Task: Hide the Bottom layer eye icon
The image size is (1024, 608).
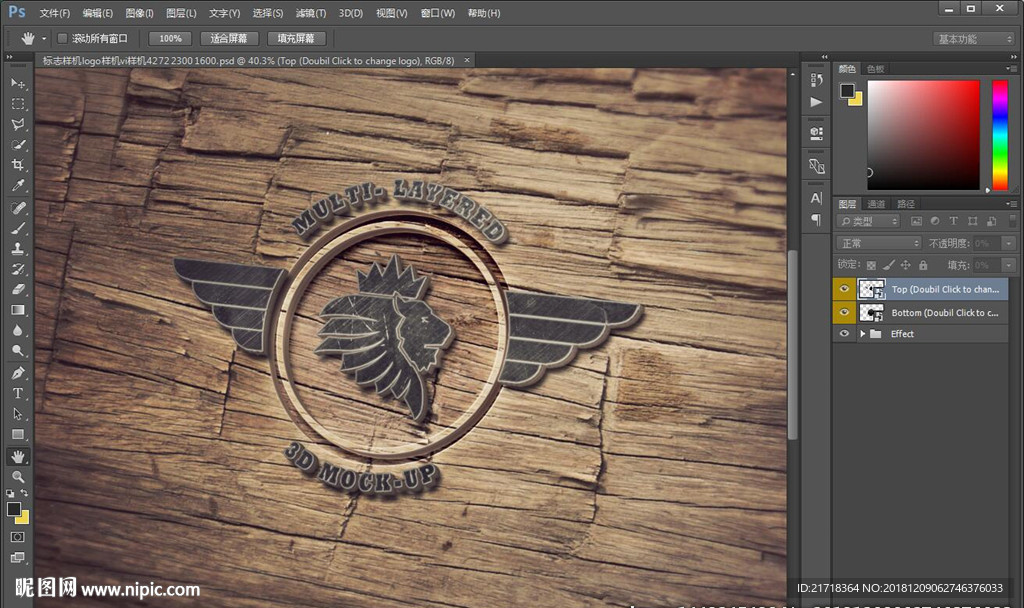Action: click(844, 312)
